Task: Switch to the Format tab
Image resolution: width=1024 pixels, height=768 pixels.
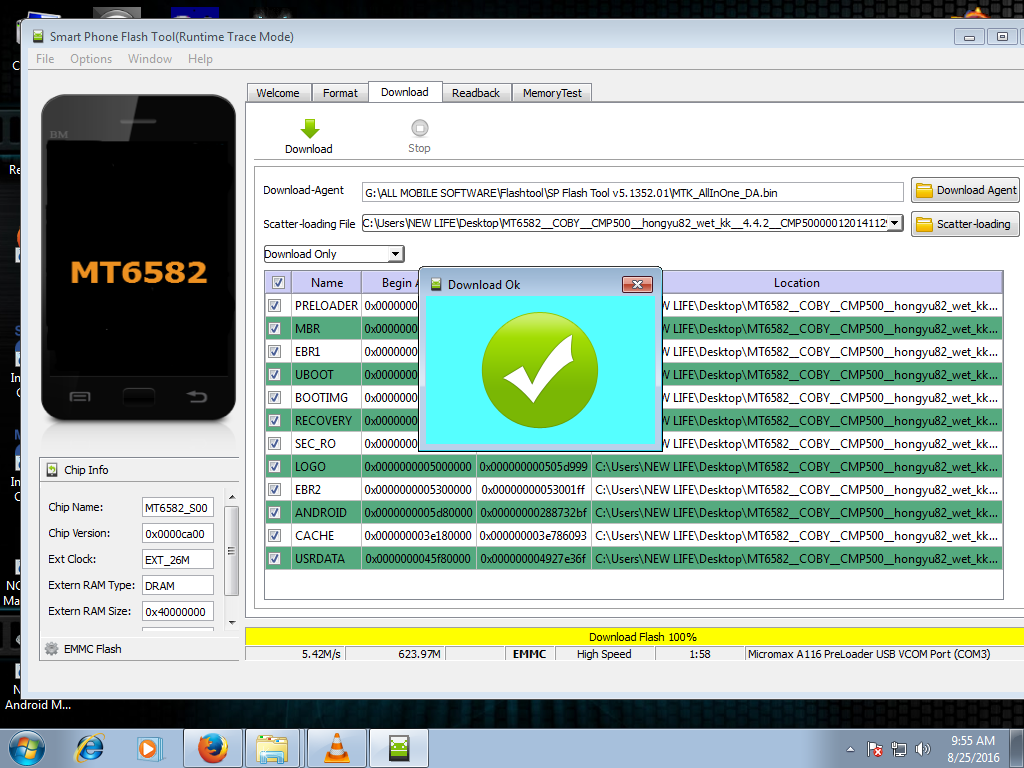Action: tap(340, 93)
